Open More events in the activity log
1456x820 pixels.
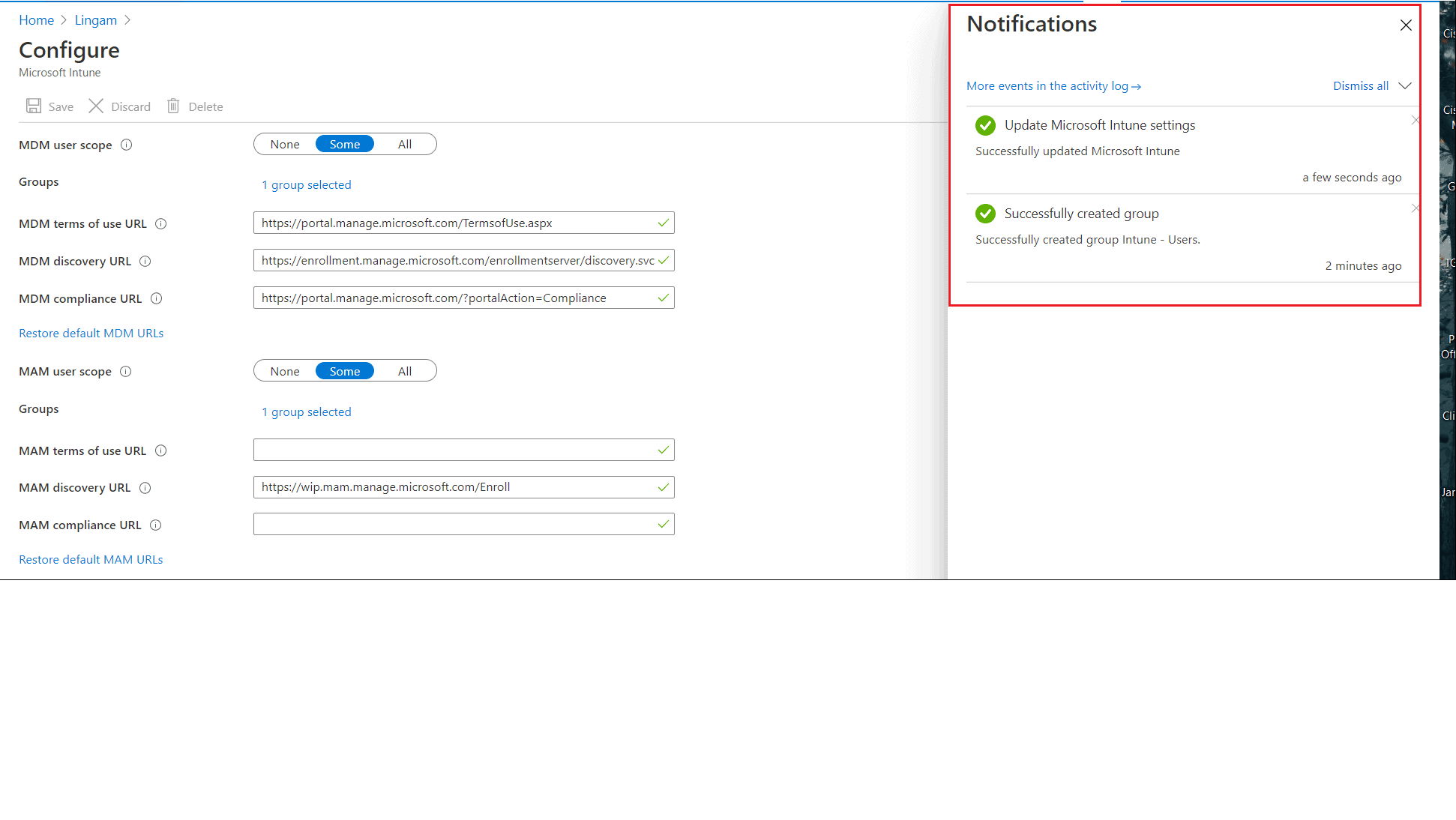pyautogui.click(x=1053, y=86)
